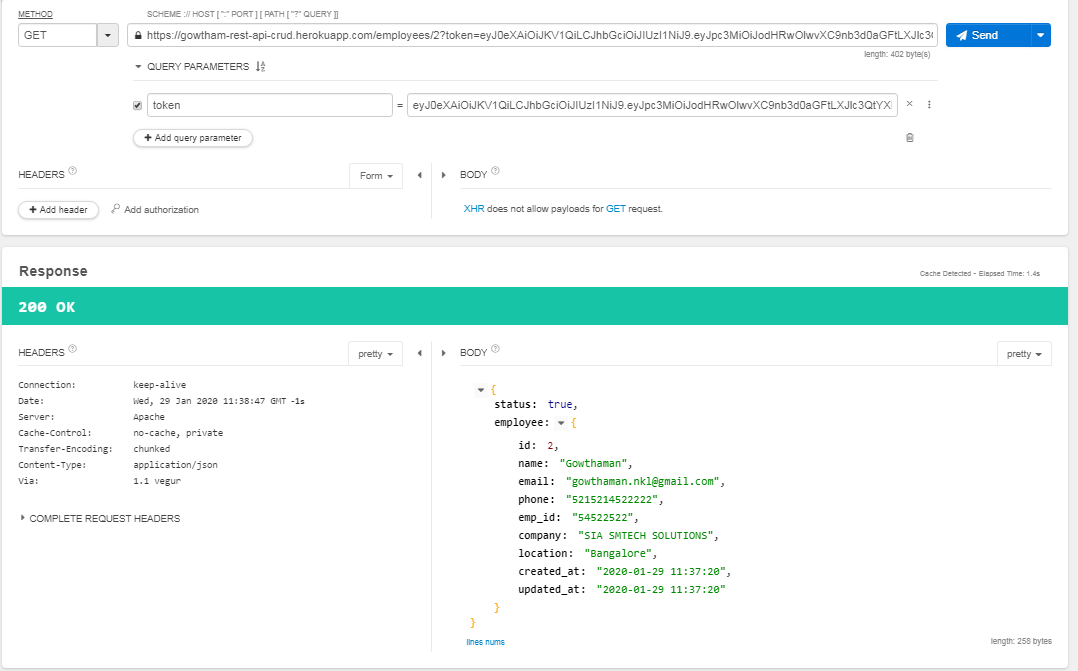Open response HEADERS help icon

[73, 349]
